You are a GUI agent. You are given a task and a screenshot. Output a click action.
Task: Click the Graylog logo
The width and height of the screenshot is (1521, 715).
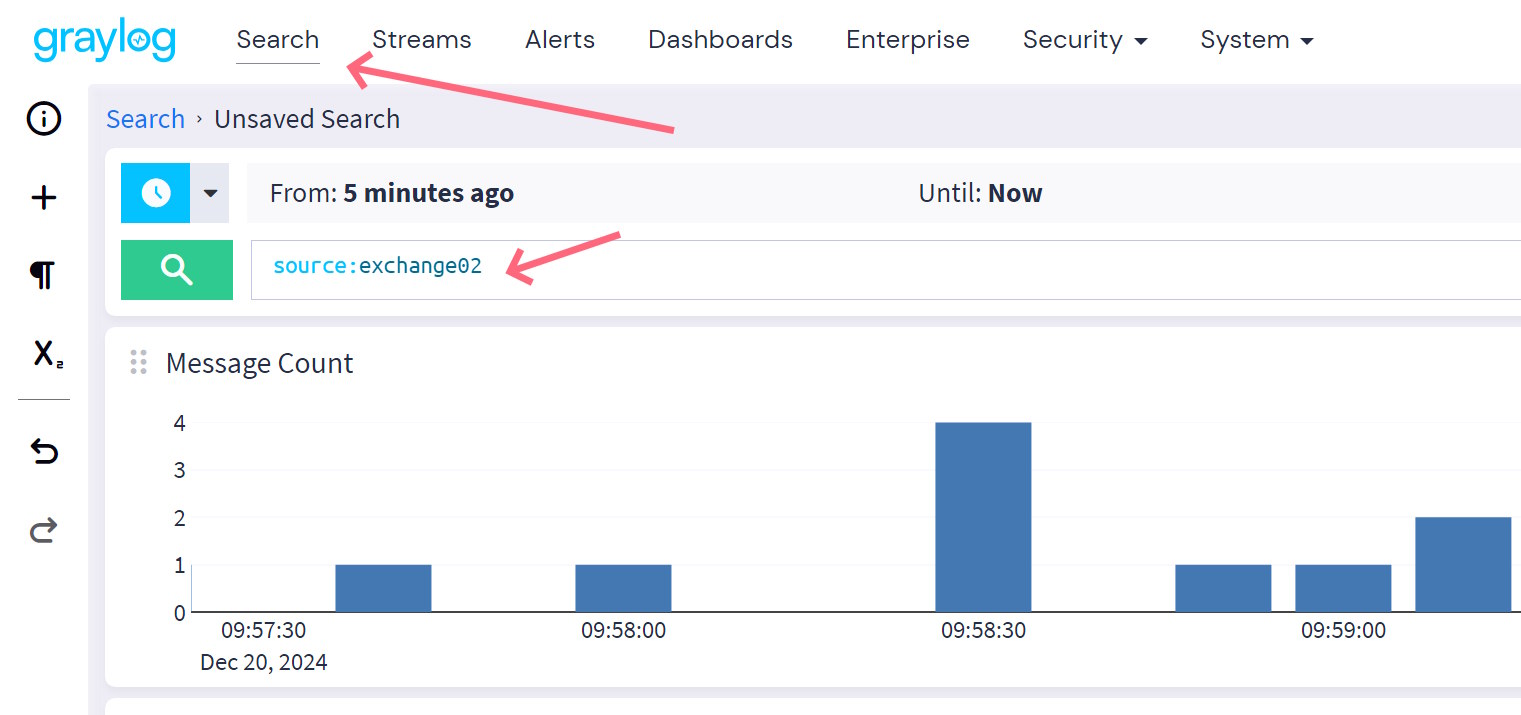pyautogui.click(x=104, y=40)
